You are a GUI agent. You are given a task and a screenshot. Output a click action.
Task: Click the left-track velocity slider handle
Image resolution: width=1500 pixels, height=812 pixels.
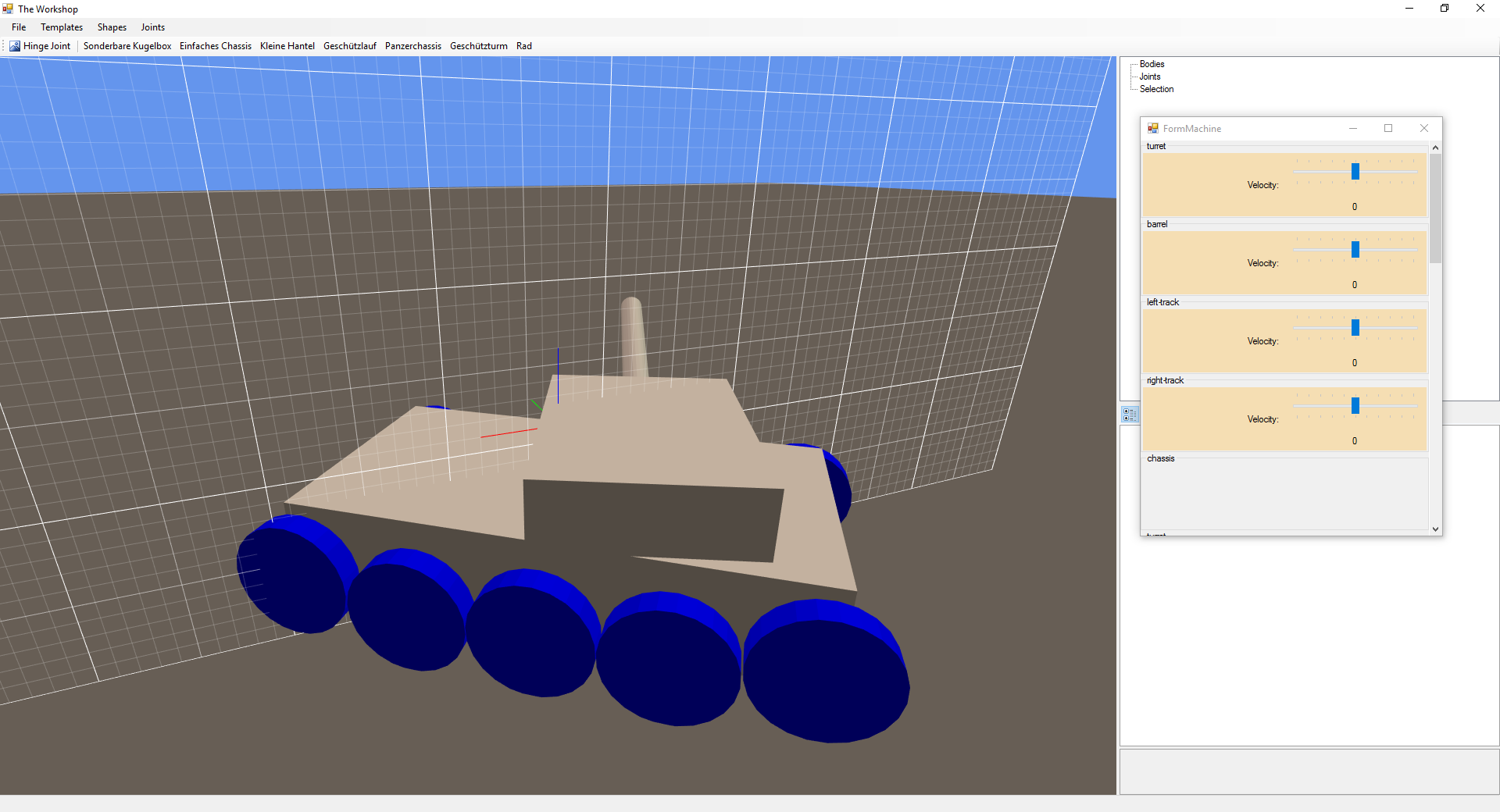pos(1355,327)
